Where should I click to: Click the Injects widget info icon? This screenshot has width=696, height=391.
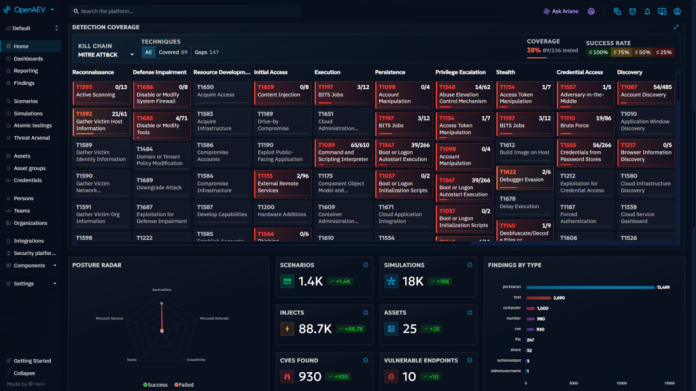click(x=365, y=313)
